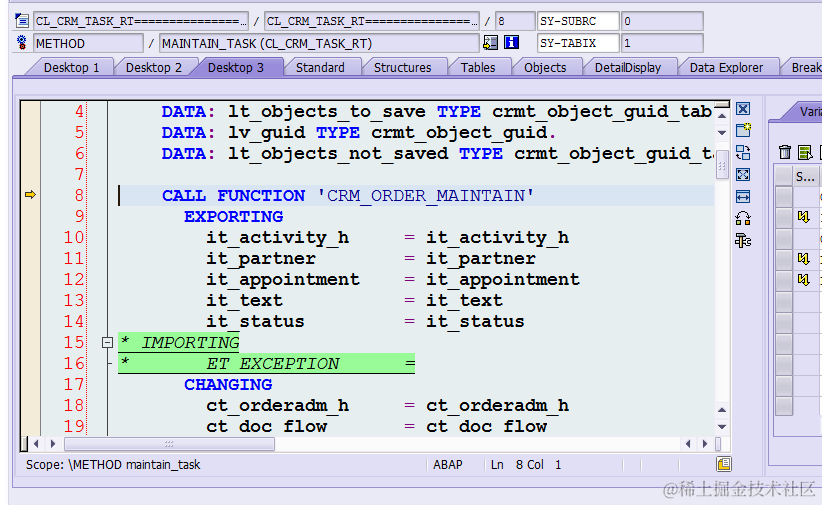Click the editor scroll up arrow at top
The image size is (822, 505).
[x=722, y=115]
